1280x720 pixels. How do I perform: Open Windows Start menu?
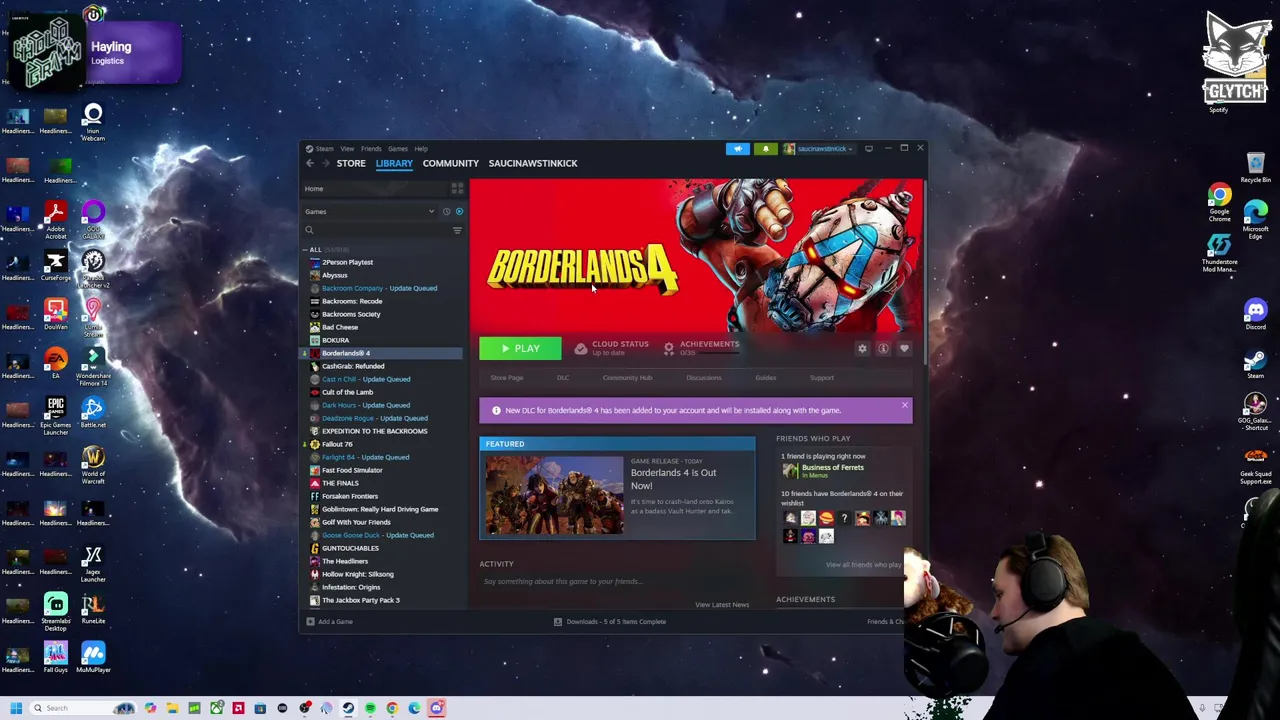tap(15, 708)
